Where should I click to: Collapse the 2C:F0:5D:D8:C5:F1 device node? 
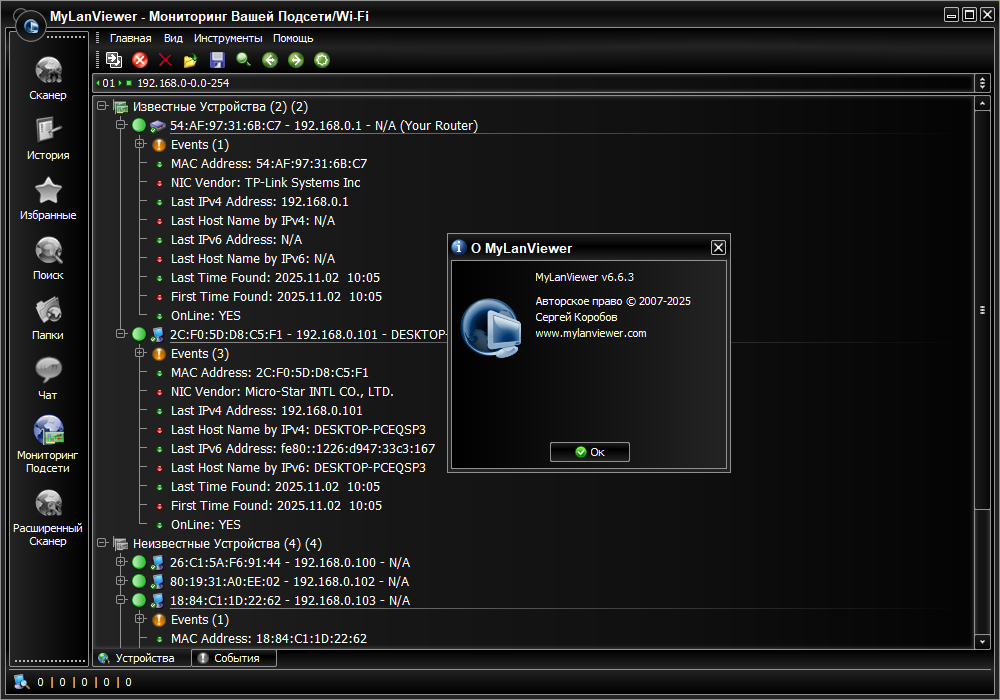121,333
